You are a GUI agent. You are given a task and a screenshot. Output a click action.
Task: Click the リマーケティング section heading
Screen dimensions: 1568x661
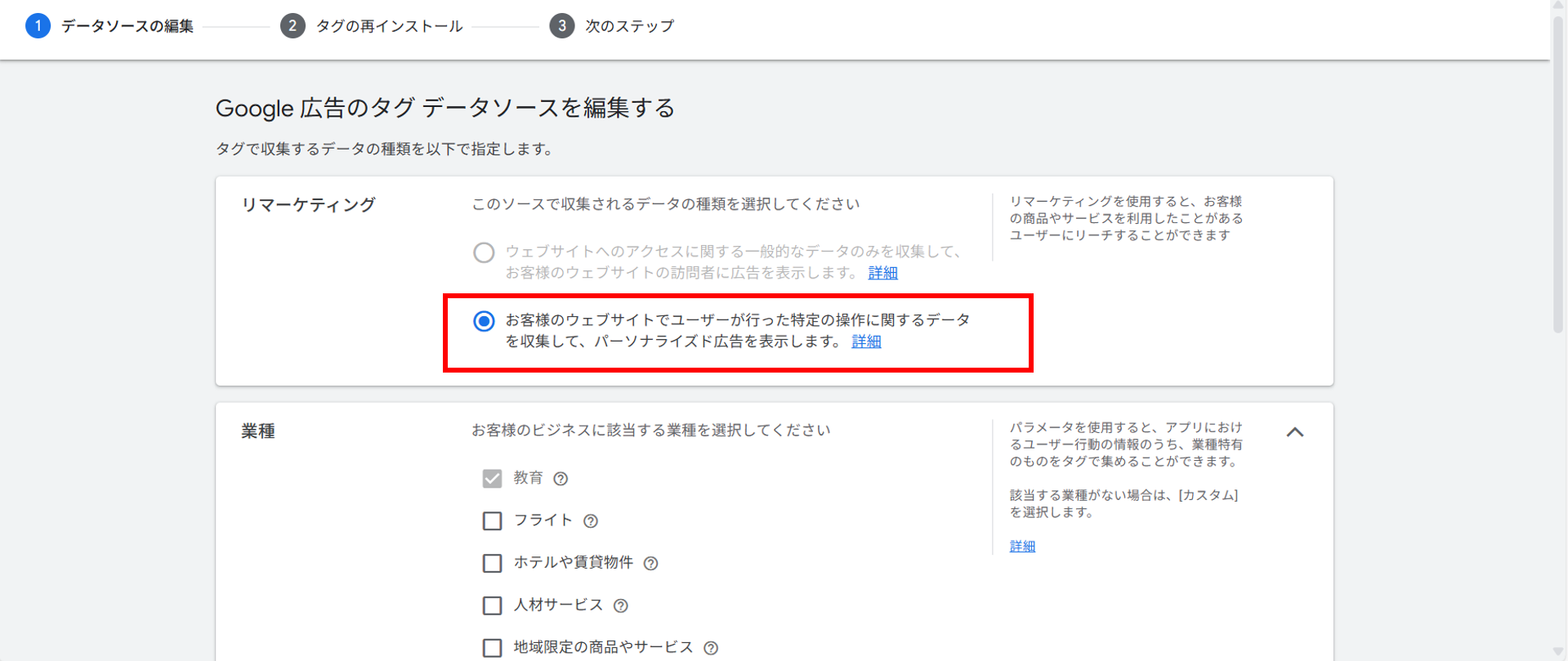pos(308,205)
